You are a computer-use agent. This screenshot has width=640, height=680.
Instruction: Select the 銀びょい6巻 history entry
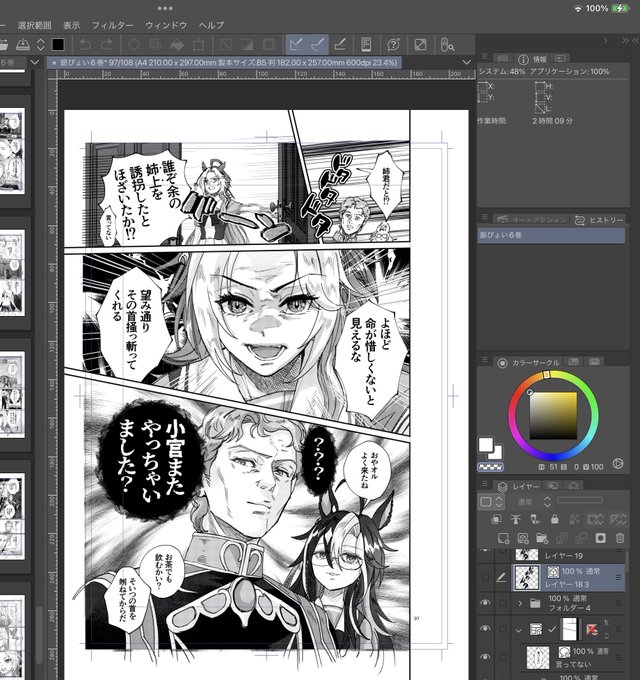[x=551, y=235]
